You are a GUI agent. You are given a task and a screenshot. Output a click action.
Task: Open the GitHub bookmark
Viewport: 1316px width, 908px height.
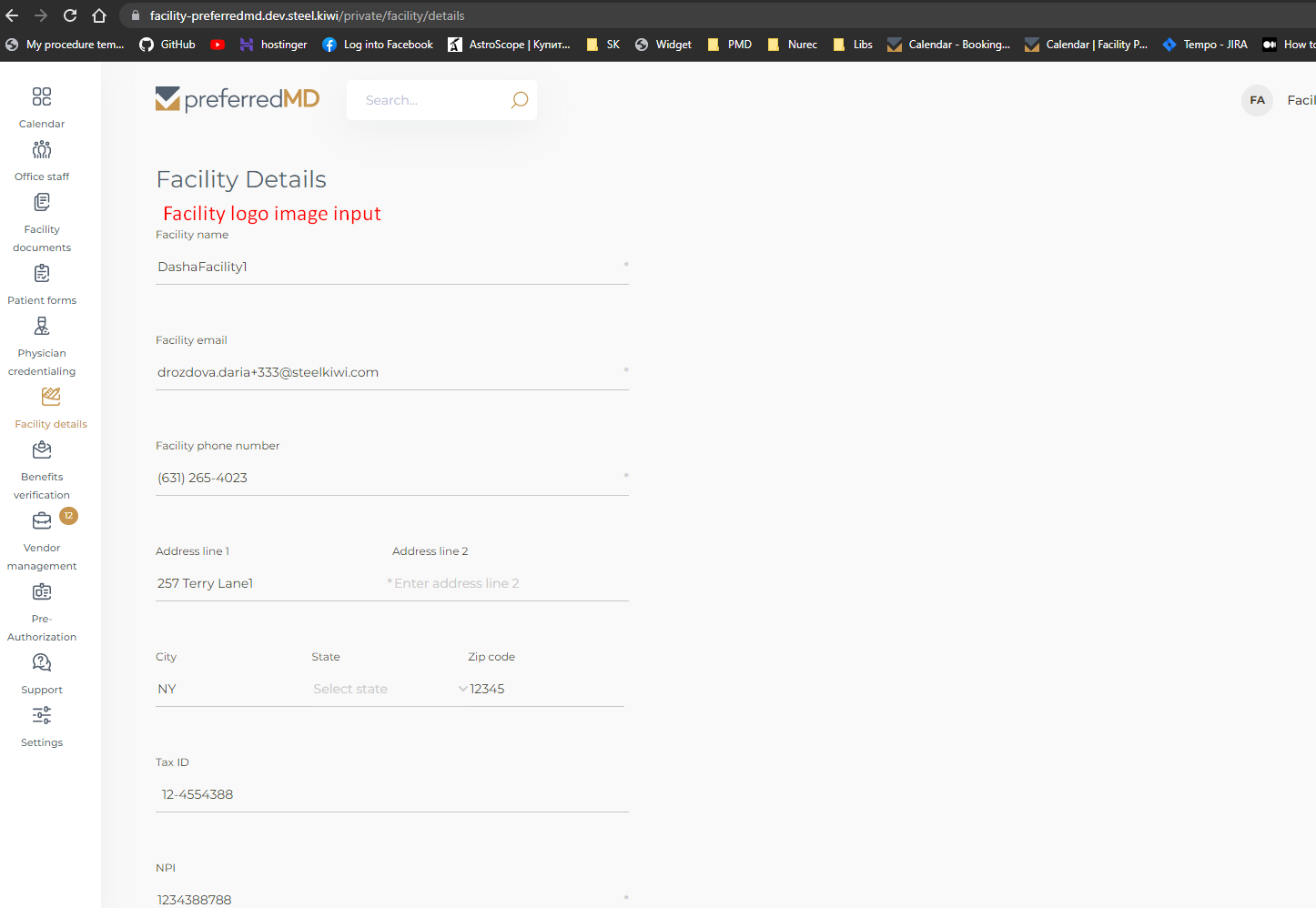point(167,45)
